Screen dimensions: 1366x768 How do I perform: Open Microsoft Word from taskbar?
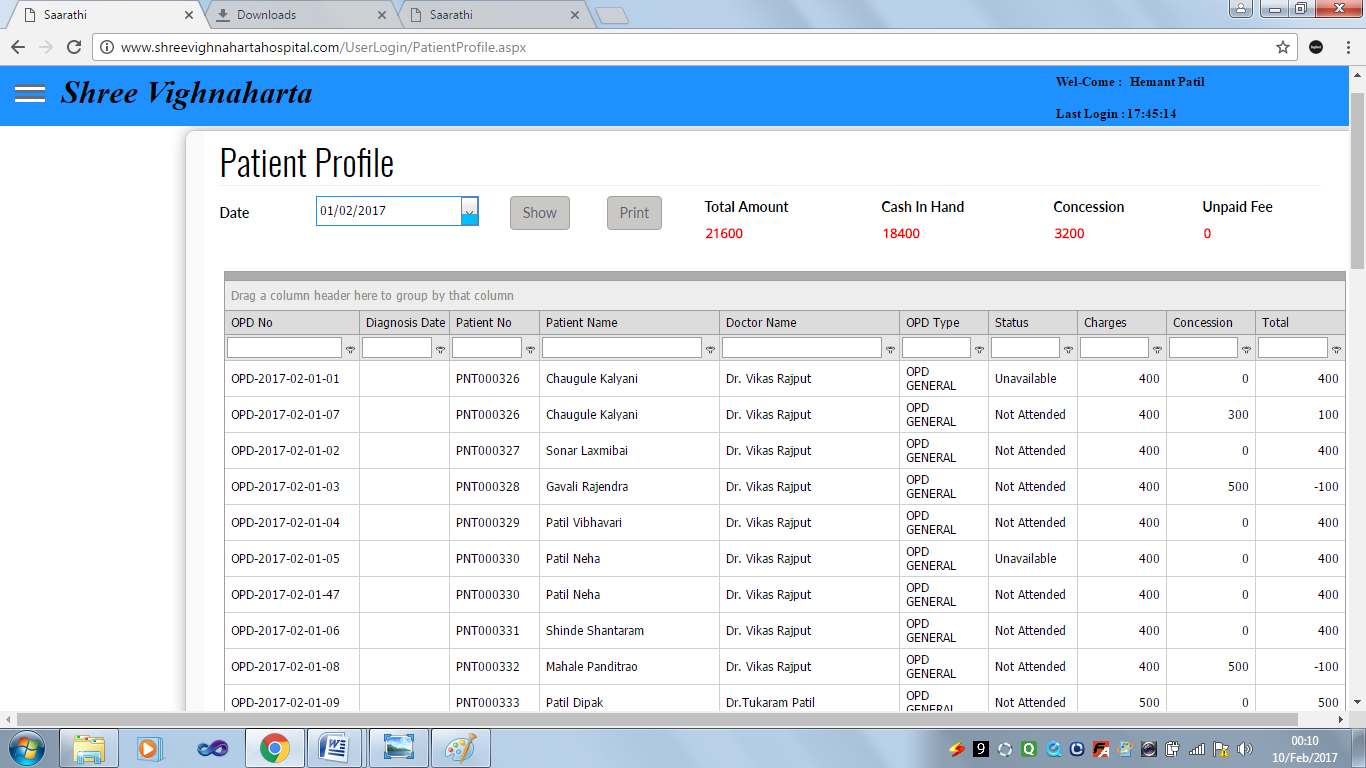click(x=334, y=747)
